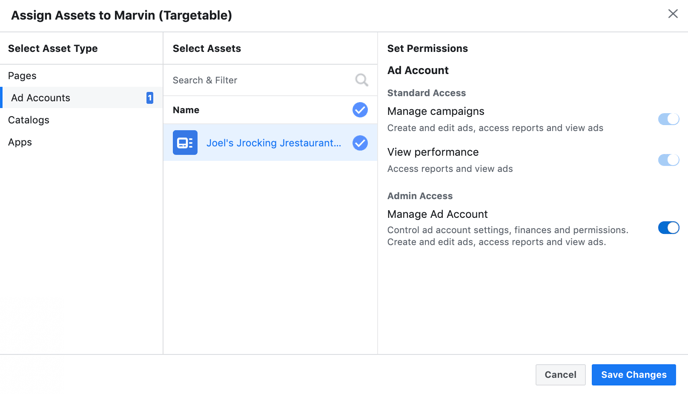Click the Manage Ad Account label
Screen dimensions: 688x394
point(437,214)
